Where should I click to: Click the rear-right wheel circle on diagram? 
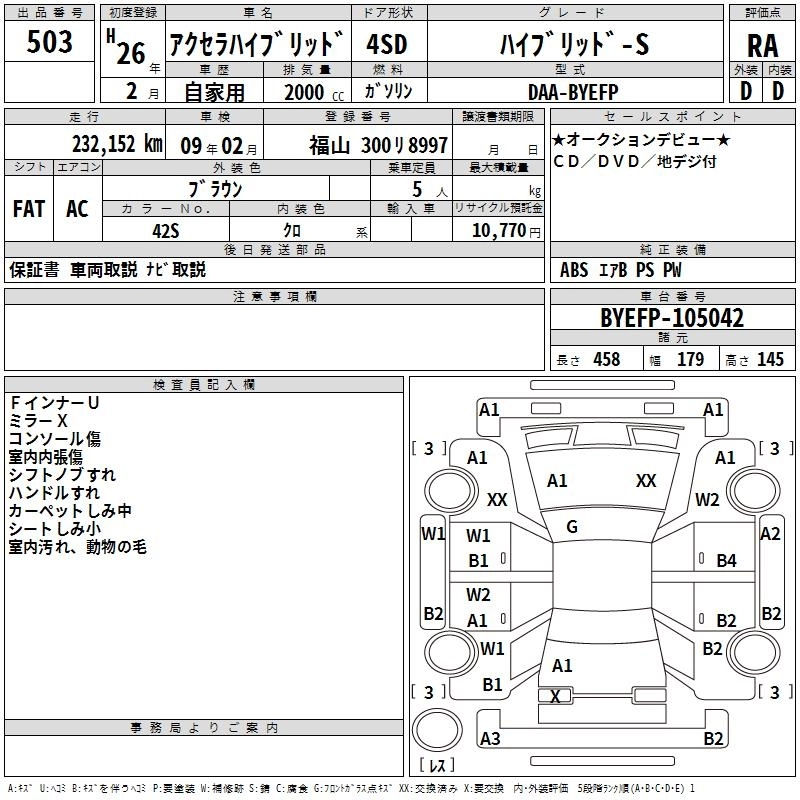pyautogui.click(x=753, y=652)
